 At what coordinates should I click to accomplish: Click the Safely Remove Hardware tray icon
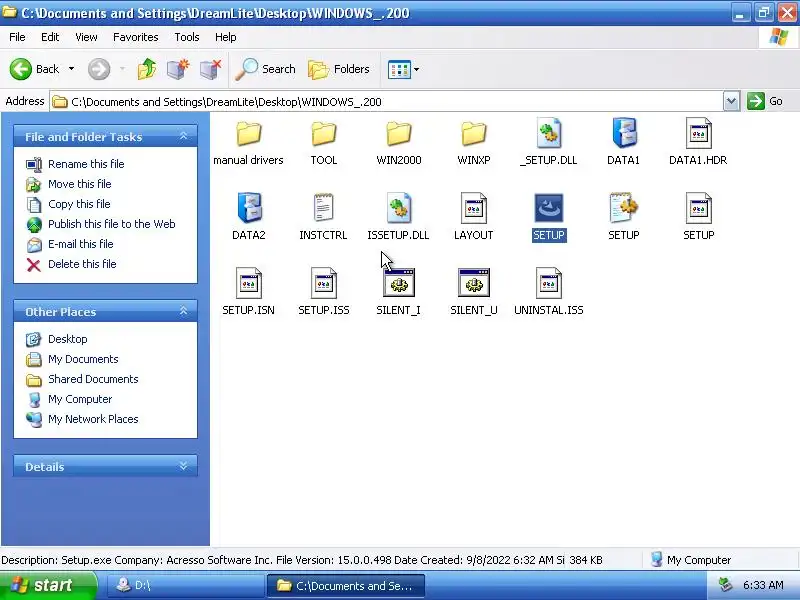[x=724, y=585]
